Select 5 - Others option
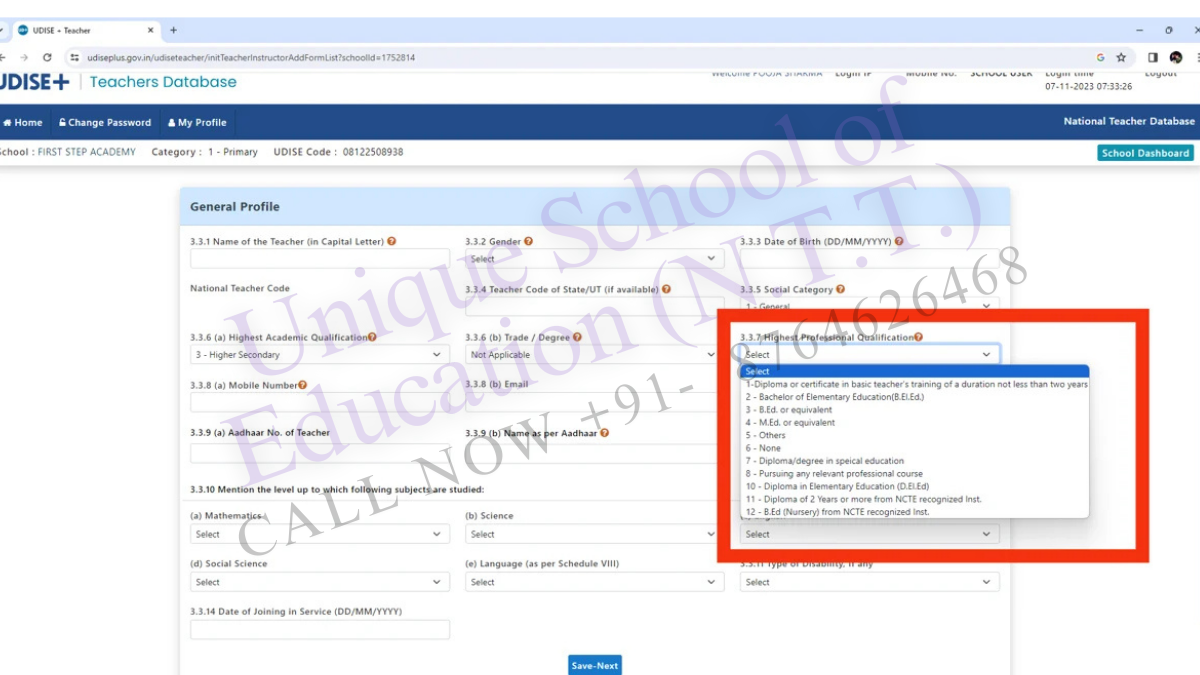The image size is (1200, 675). coord(915,436)
